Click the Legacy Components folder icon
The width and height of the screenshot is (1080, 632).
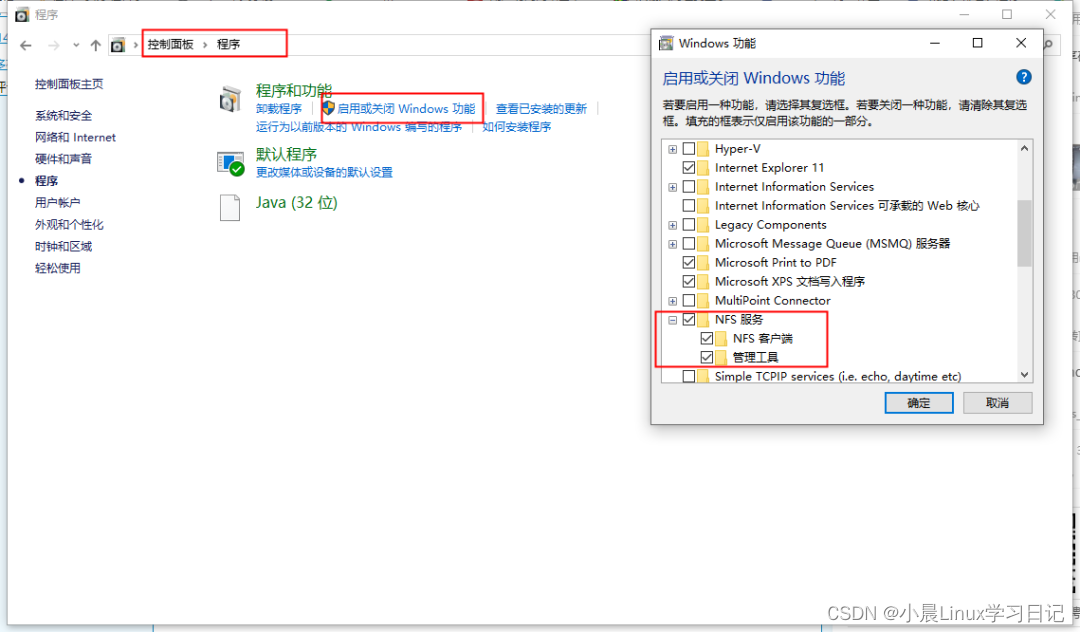click(703, 224)
